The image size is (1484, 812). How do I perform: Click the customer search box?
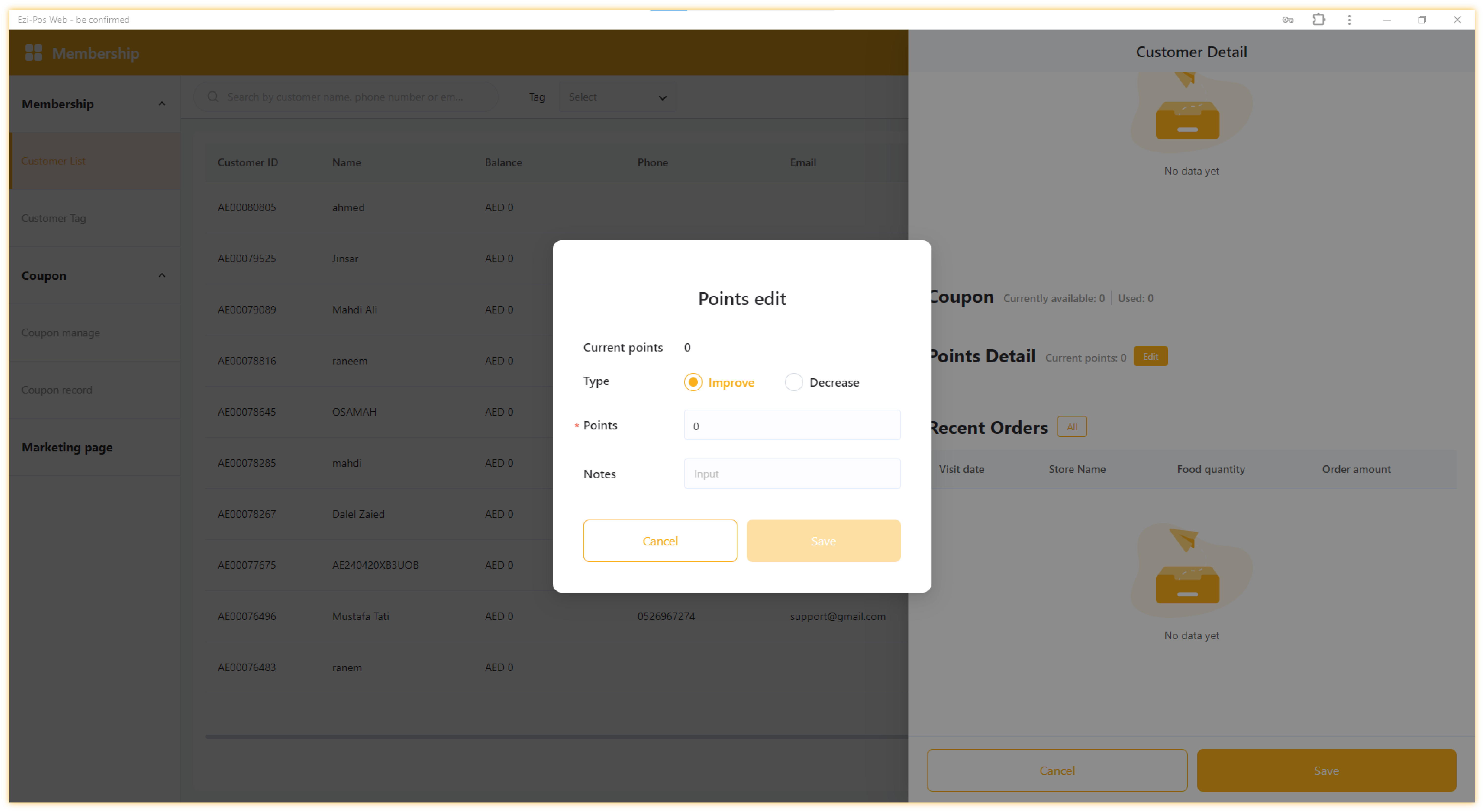pyautogui.click(x=346, y=97)
